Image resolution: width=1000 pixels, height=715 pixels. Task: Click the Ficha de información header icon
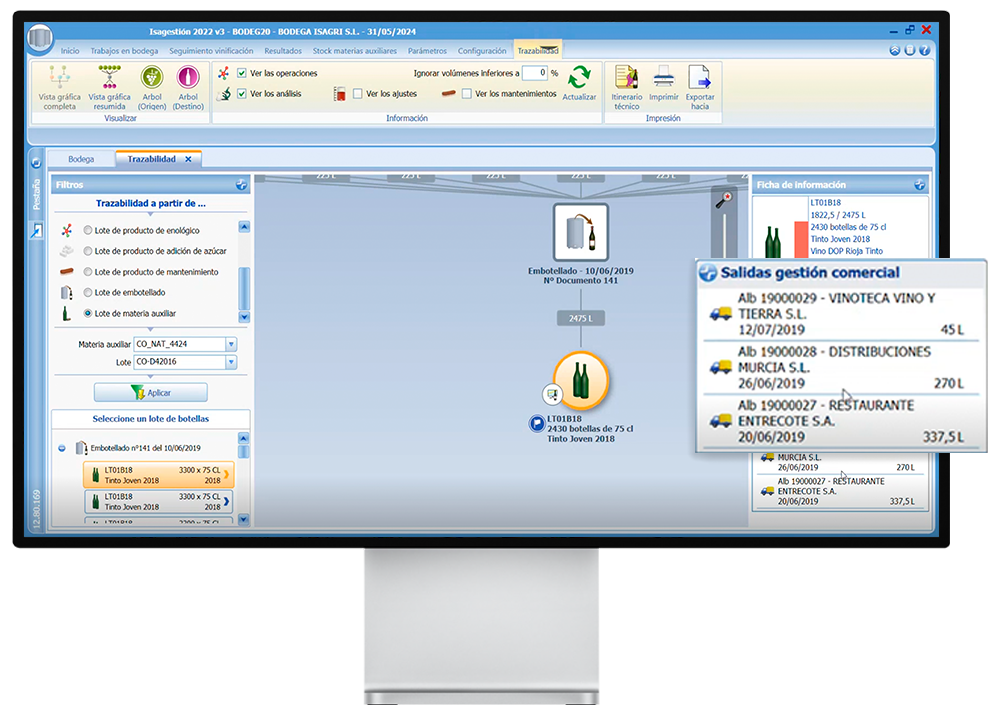(x=919, y=185)
